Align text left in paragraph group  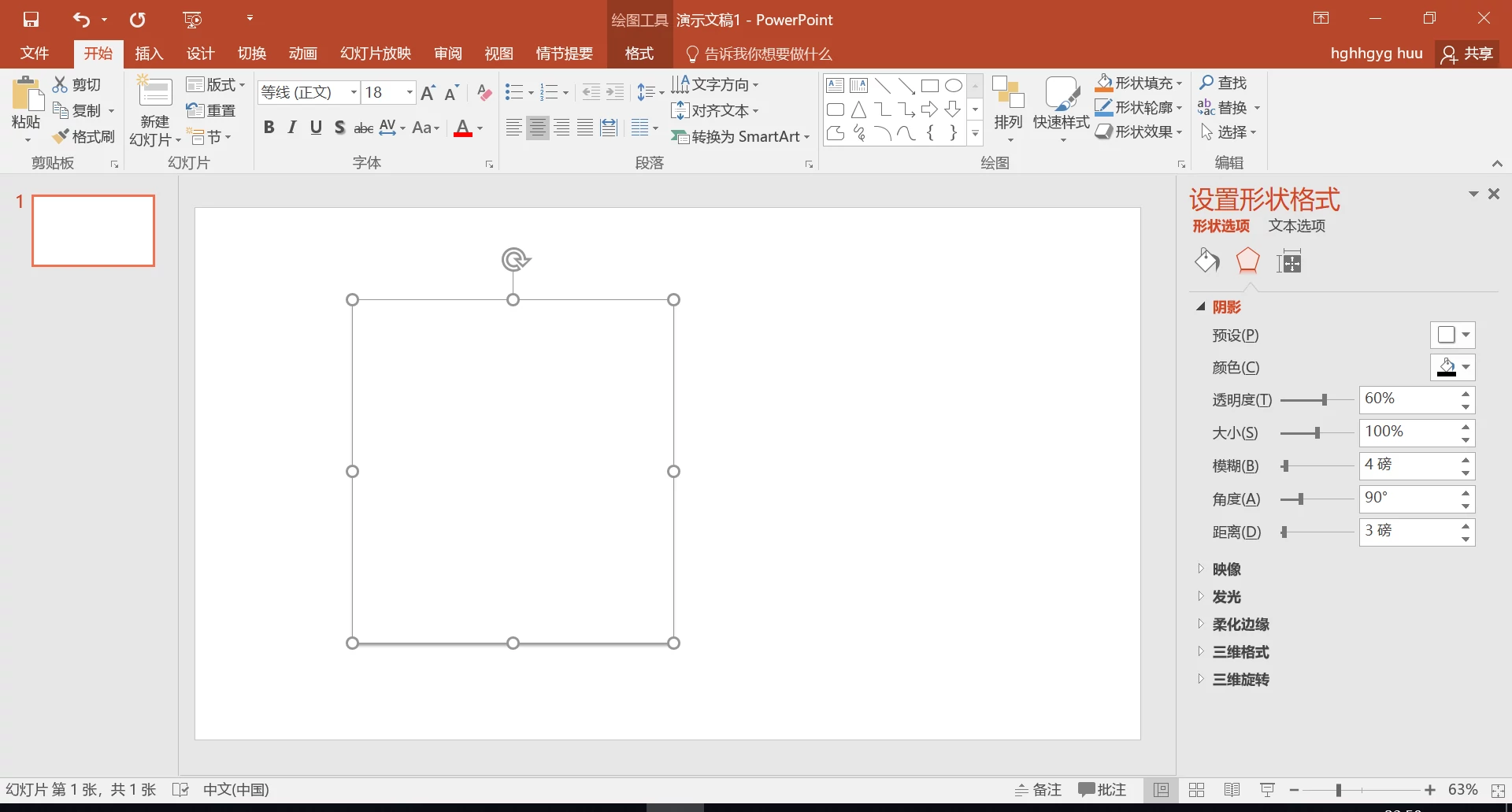tap(513, 128)
